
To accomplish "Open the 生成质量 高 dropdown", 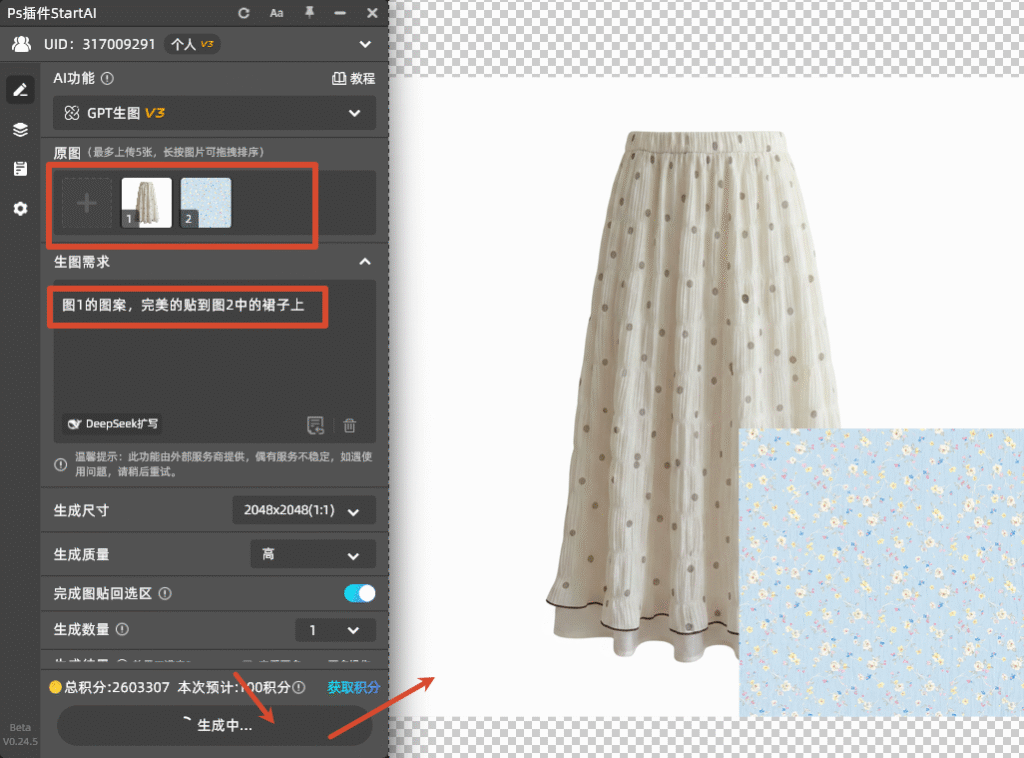I will [313, 554].
